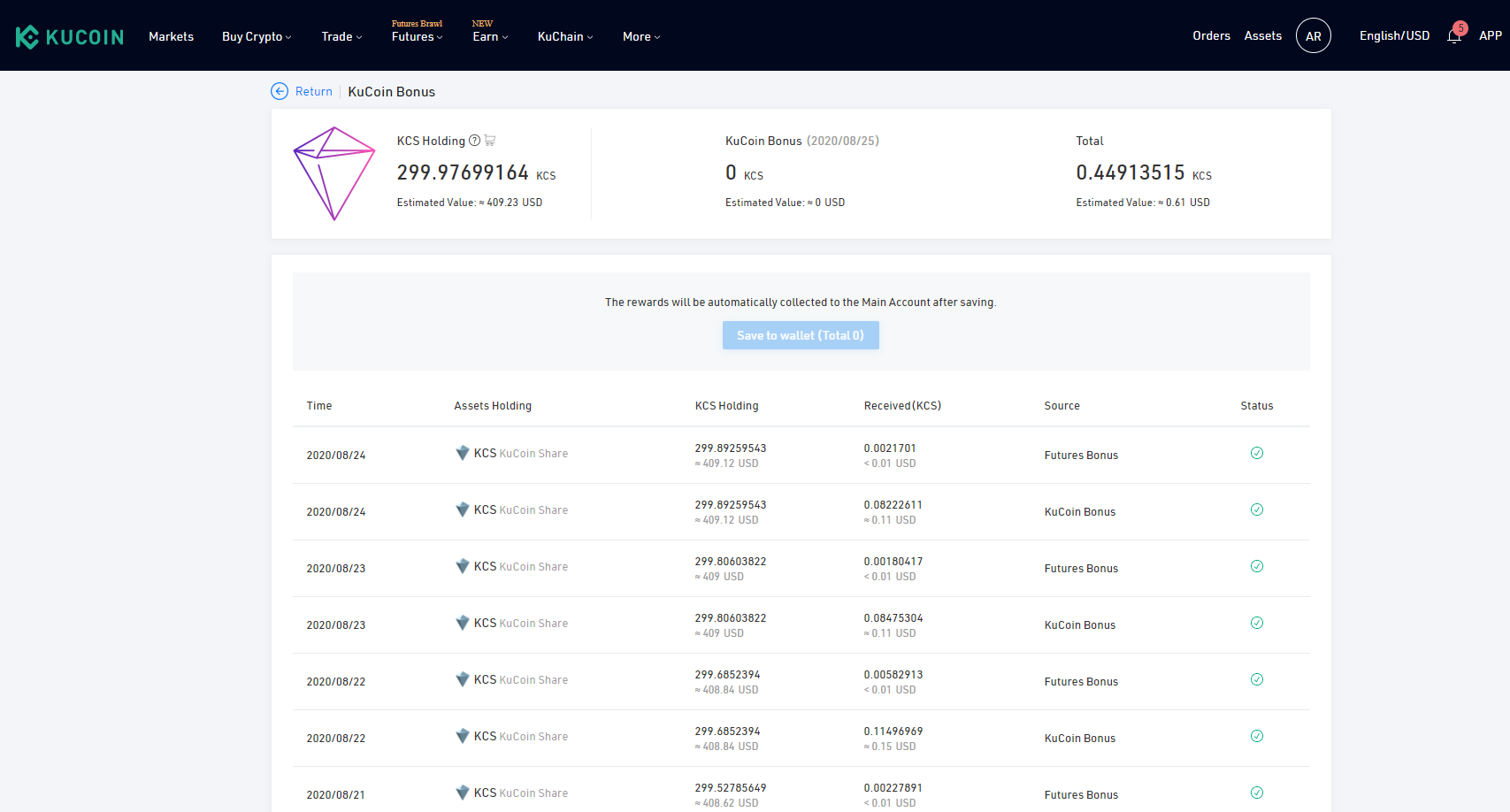Click received amount 0.00227891
Screen dimensions: 1510x812
[893, 787]
